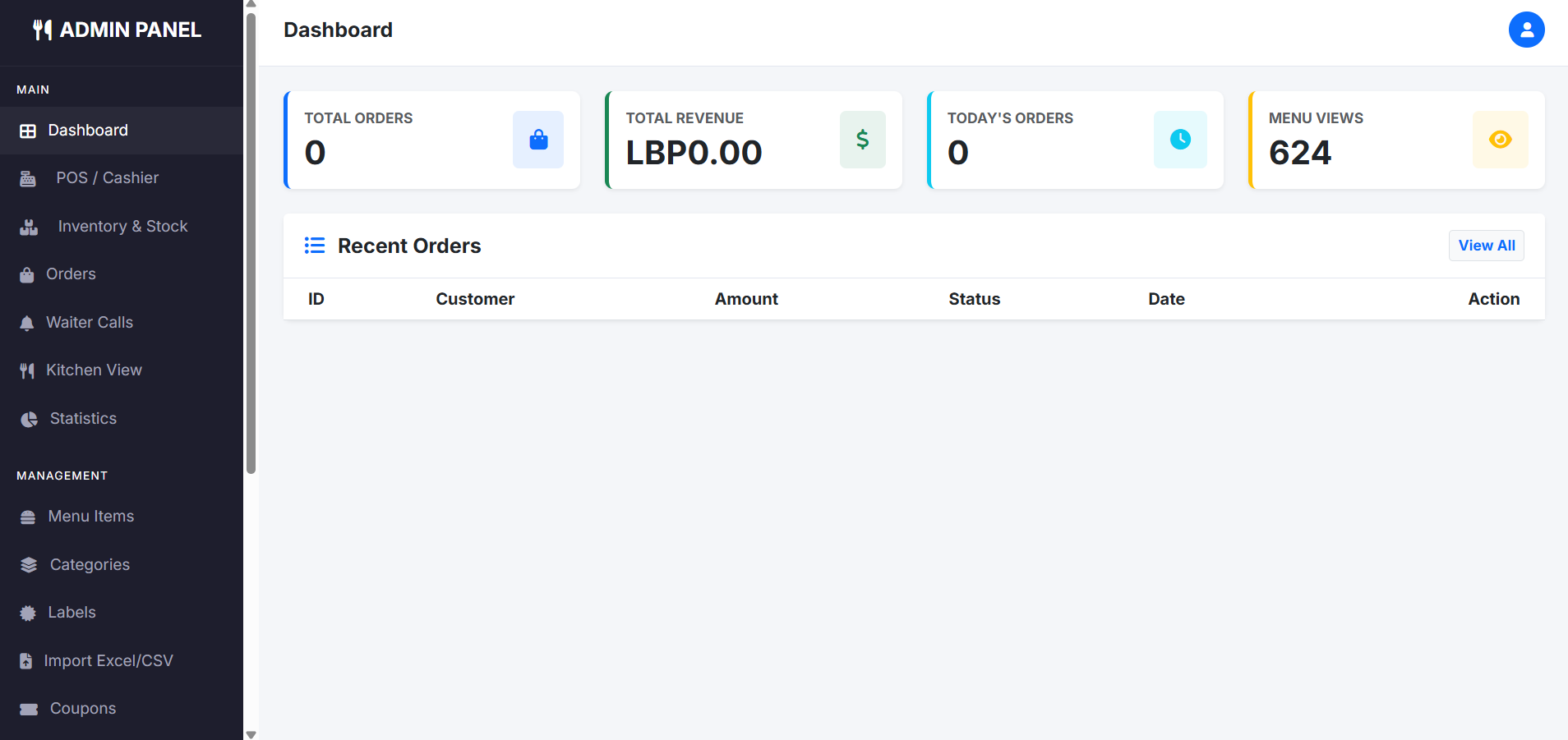1568x740 pixels.
Task: Click the sidebar scrollbar down arrow
Action: 251,734
